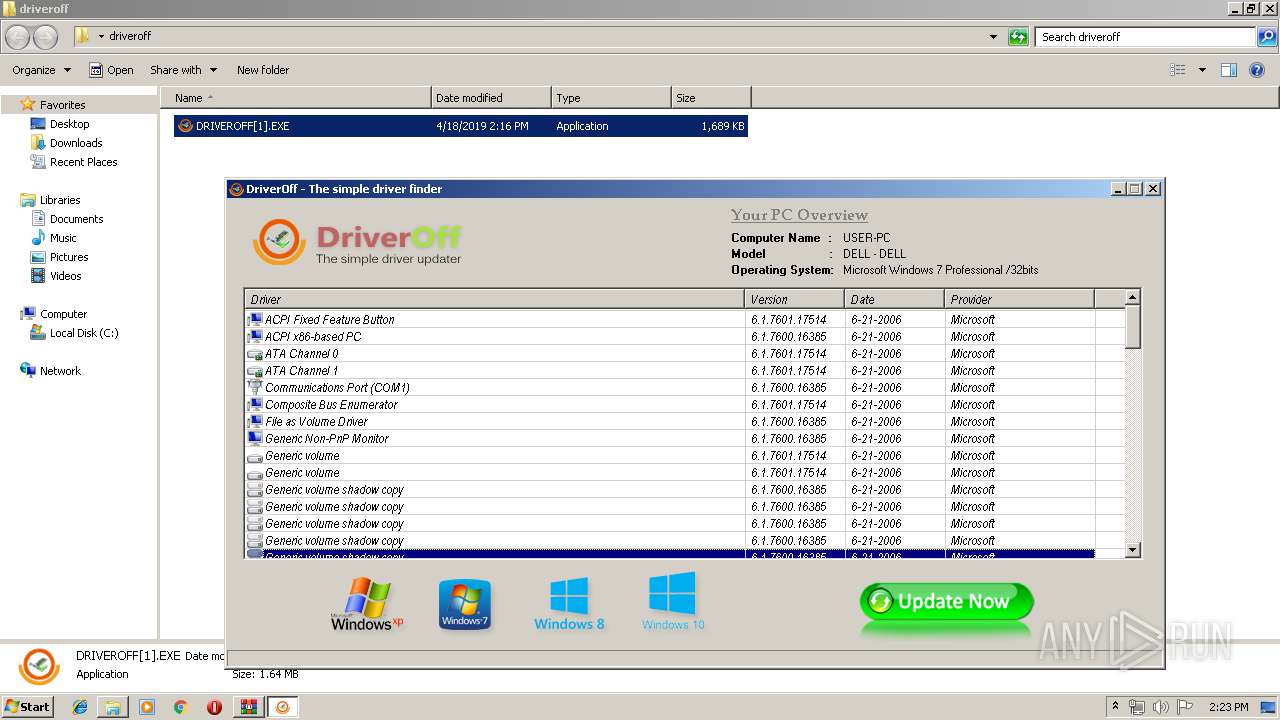Viewport: 1280px width, 720px height.
Task: Launch Internet Explorer from the taskbar
Action: pos(80,707)
